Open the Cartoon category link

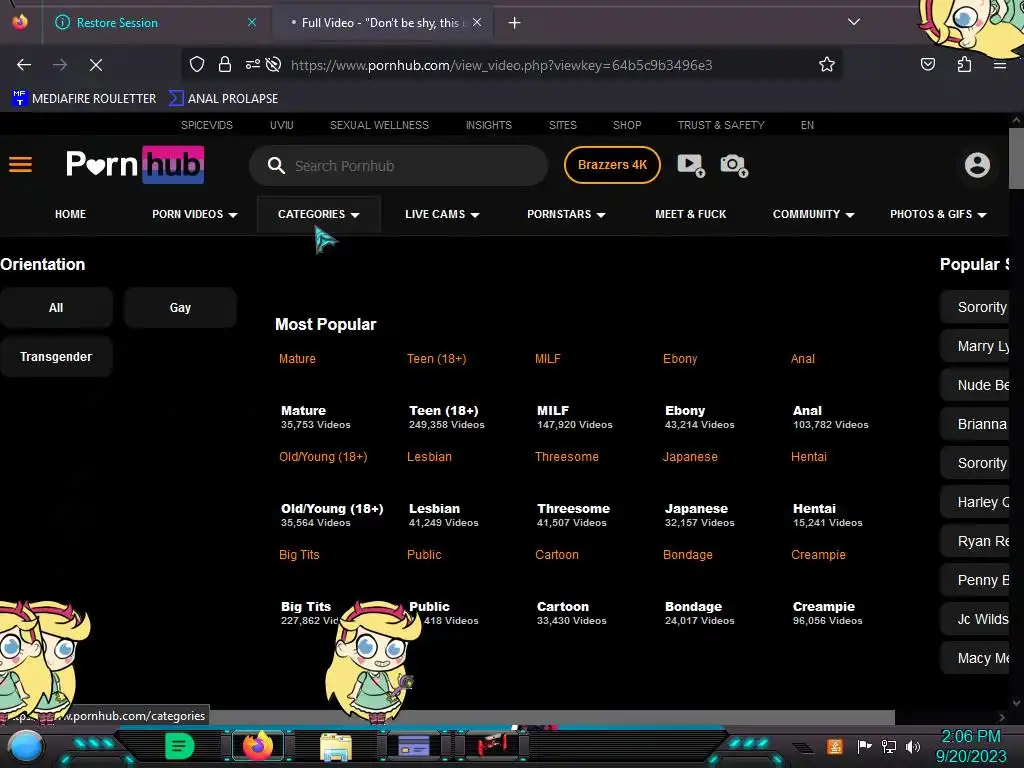pos(557,554)
